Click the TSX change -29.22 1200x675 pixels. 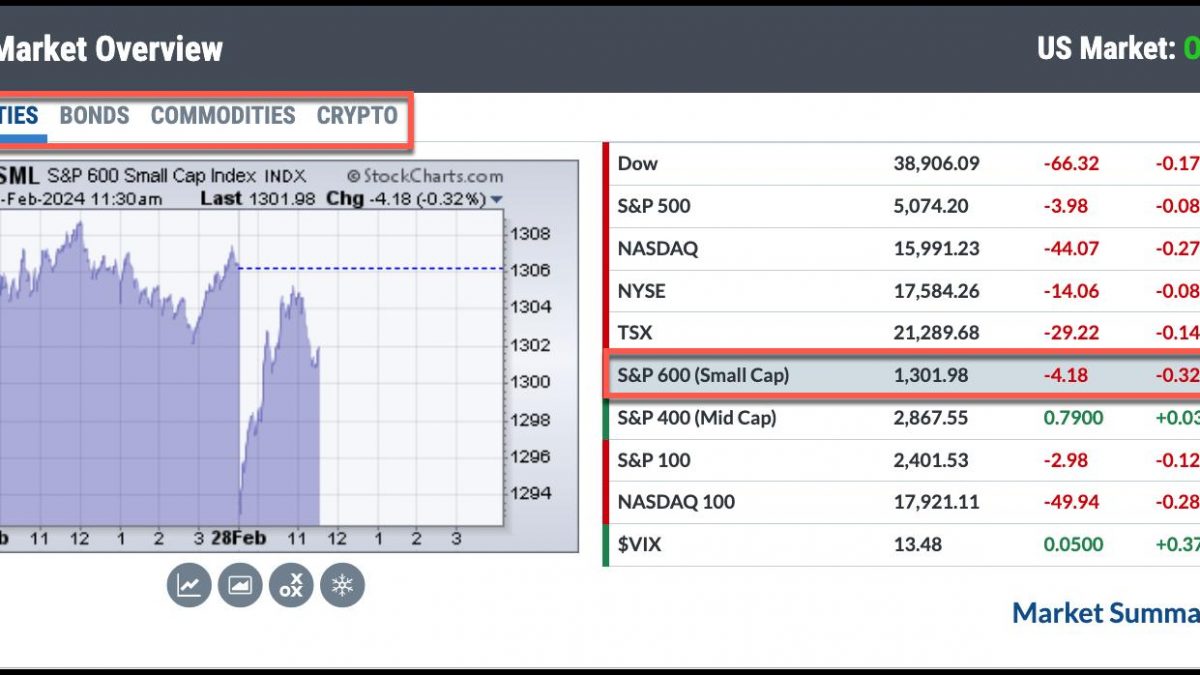[x=1071, y=333]
